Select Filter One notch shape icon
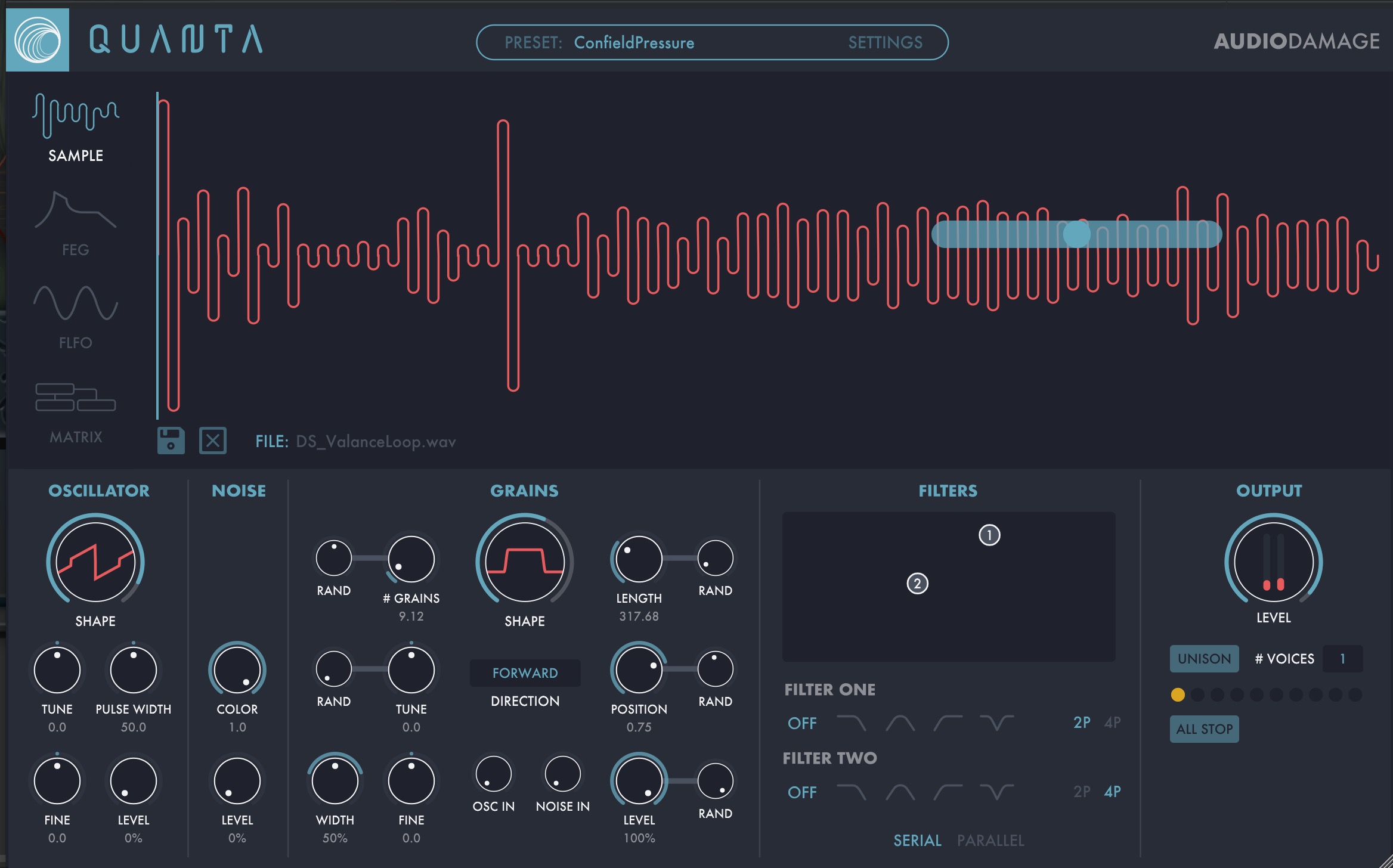This screenshot has height=868, width=1393. 996,723
